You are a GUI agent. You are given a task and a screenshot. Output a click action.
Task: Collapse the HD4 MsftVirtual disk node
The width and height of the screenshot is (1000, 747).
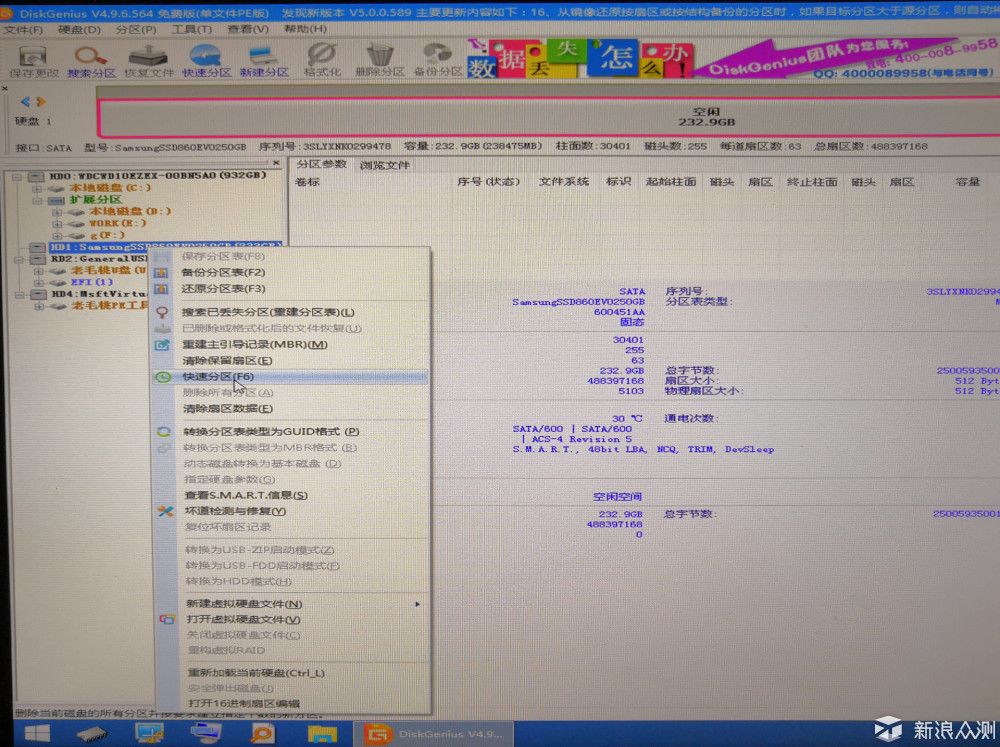pos(20,295)
